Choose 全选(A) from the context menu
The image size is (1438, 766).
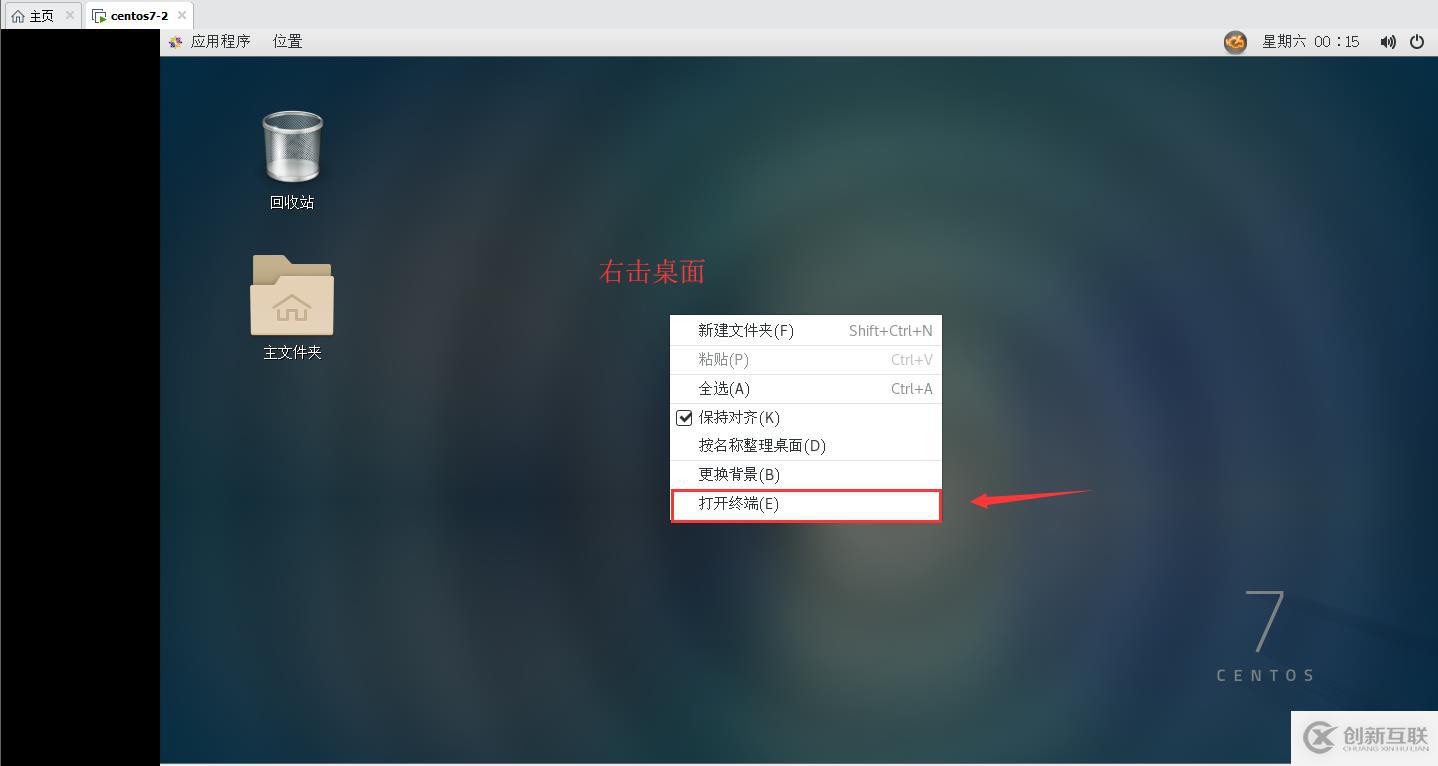[x=805, y=389]
